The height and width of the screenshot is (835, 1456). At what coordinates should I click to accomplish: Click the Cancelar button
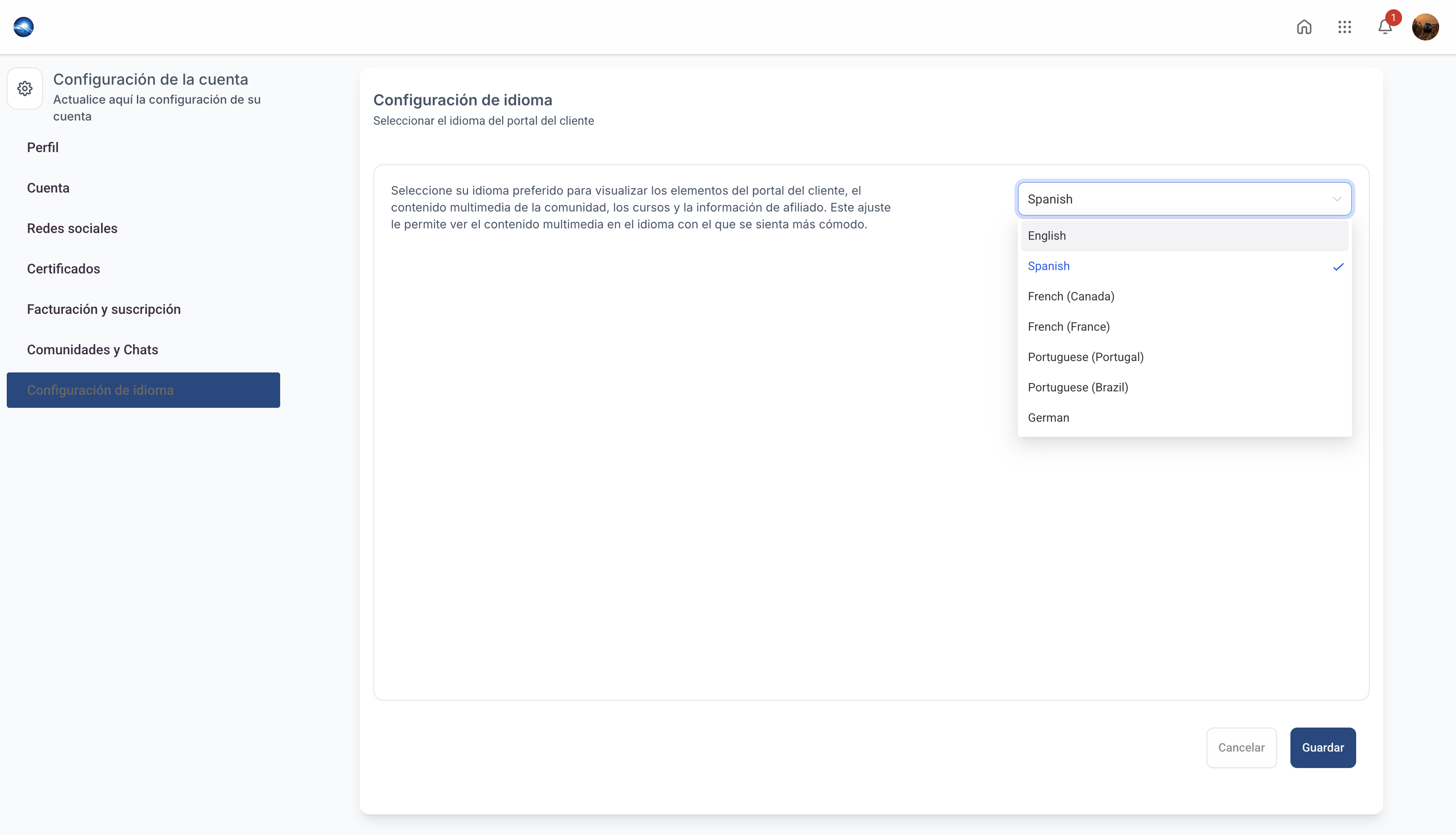[1241, 747]
